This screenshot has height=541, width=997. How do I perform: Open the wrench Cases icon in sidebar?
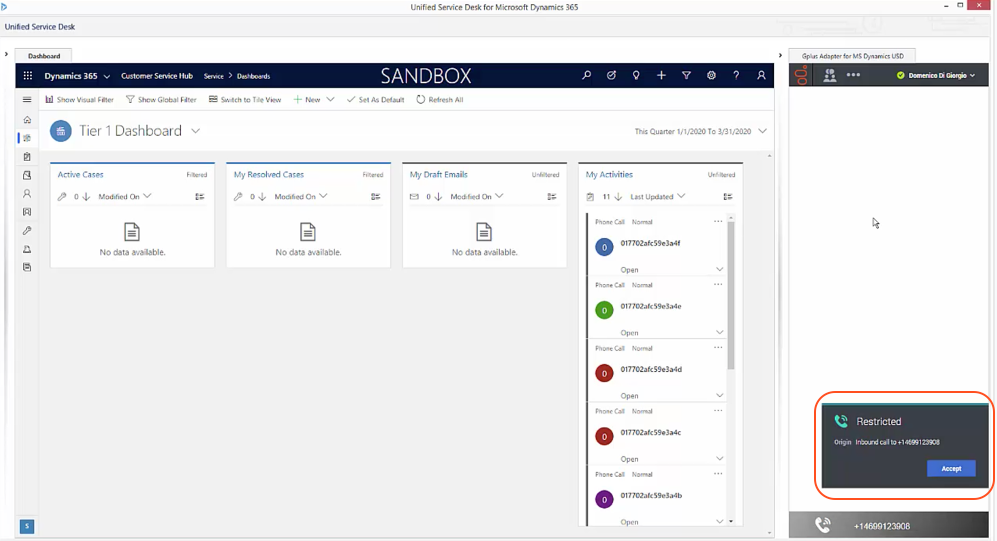[27, 230]
